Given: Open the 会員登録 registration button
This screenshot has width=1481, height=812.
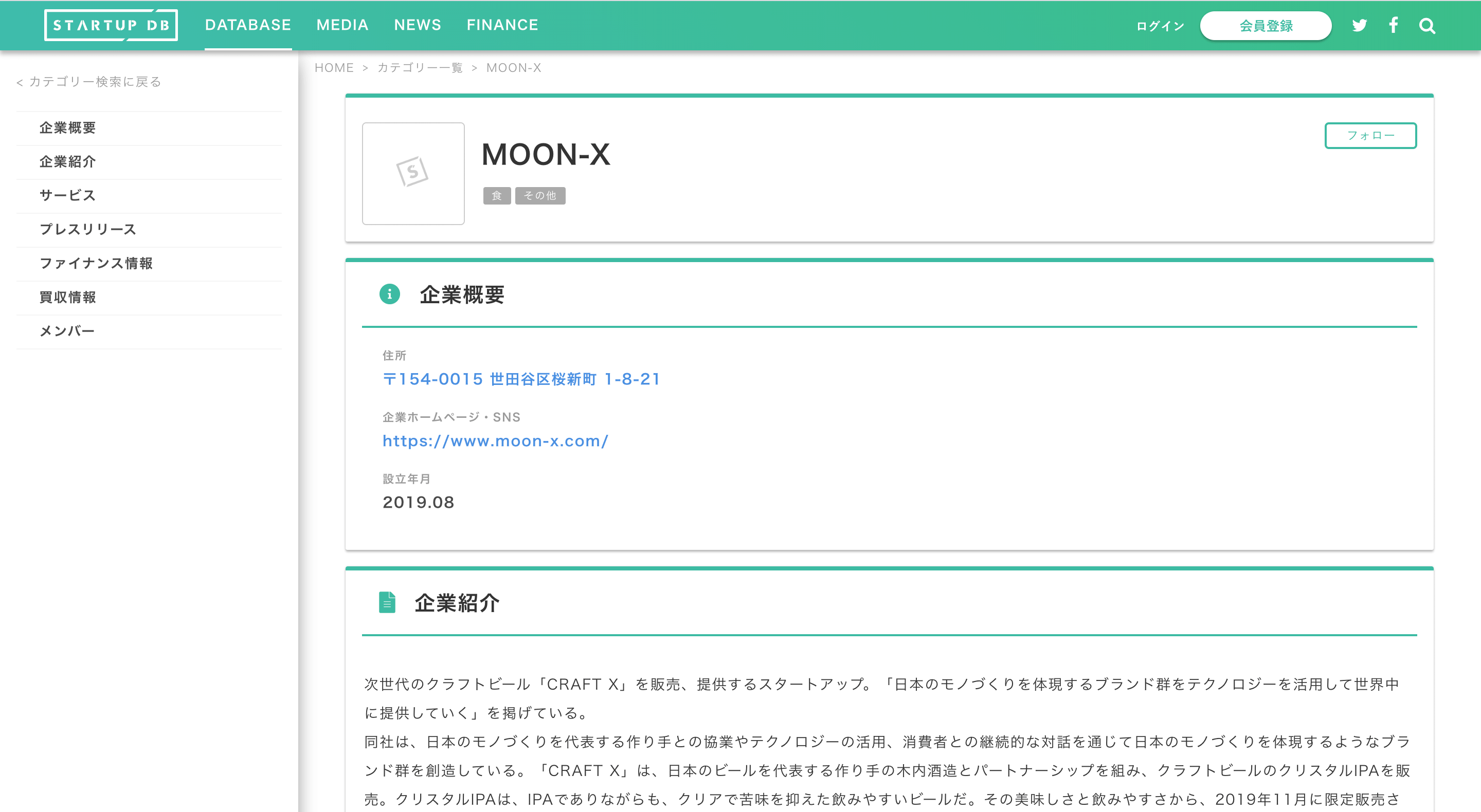Looking at the screenshot, I should point(1266,25).
